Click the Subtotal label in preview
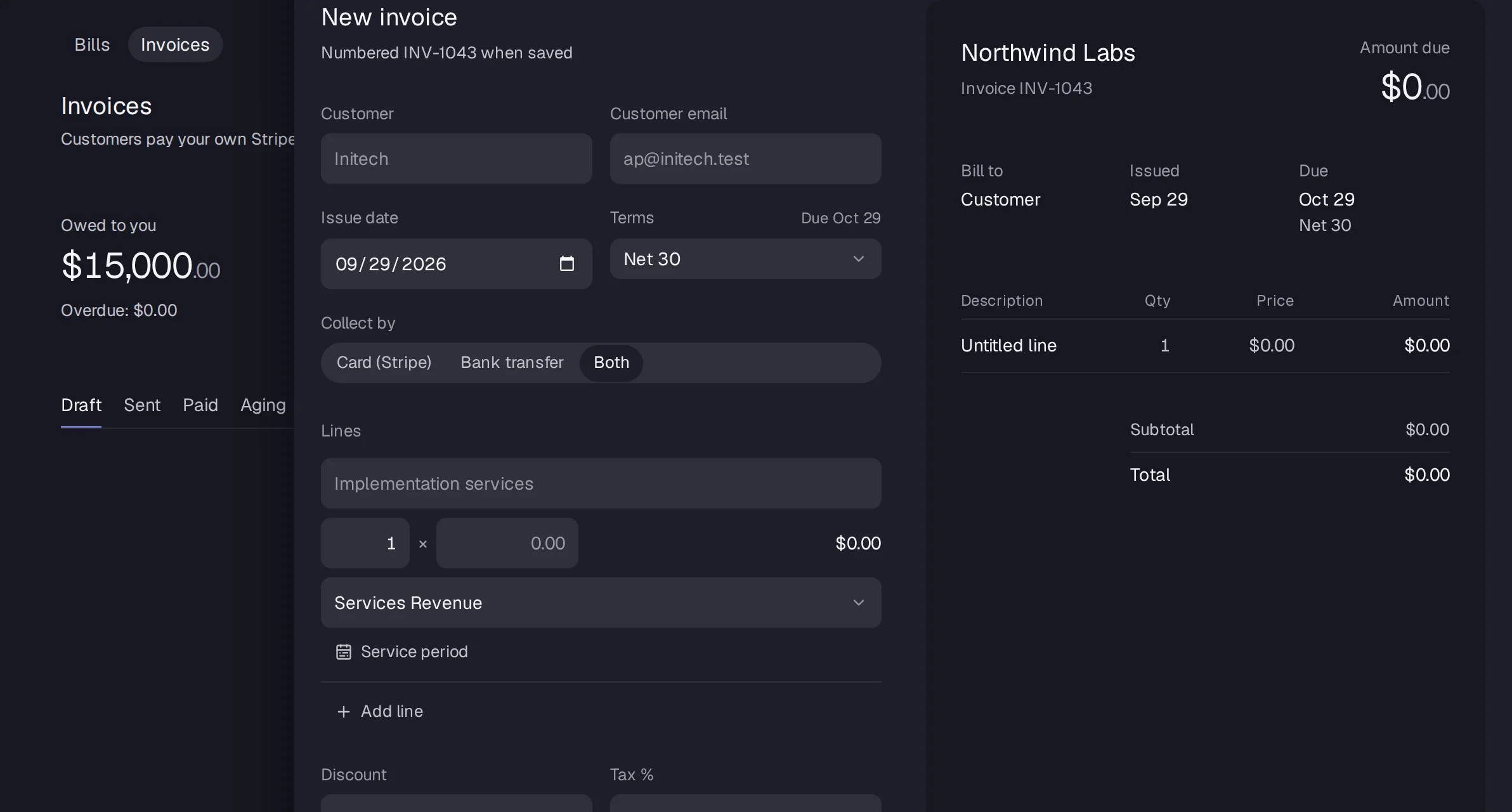The image size is (1512, 812). [1161, 429]
